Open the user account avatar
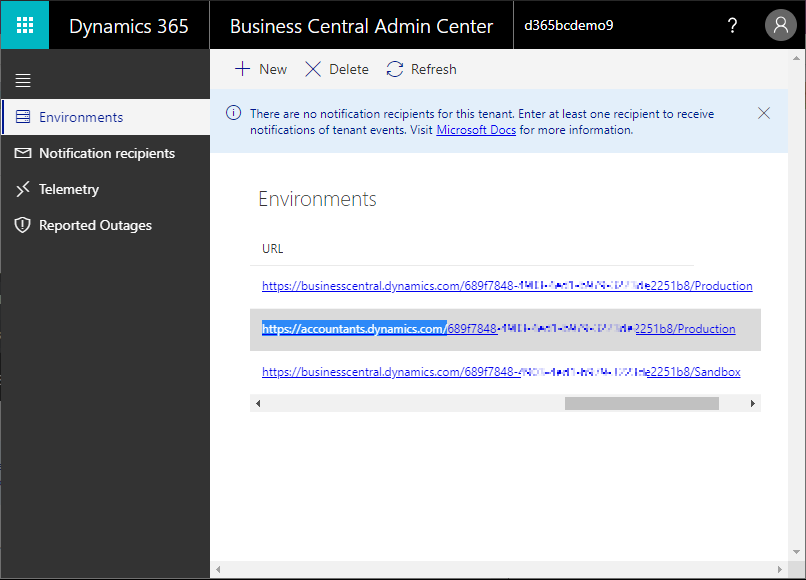 [x=781, y=25]
